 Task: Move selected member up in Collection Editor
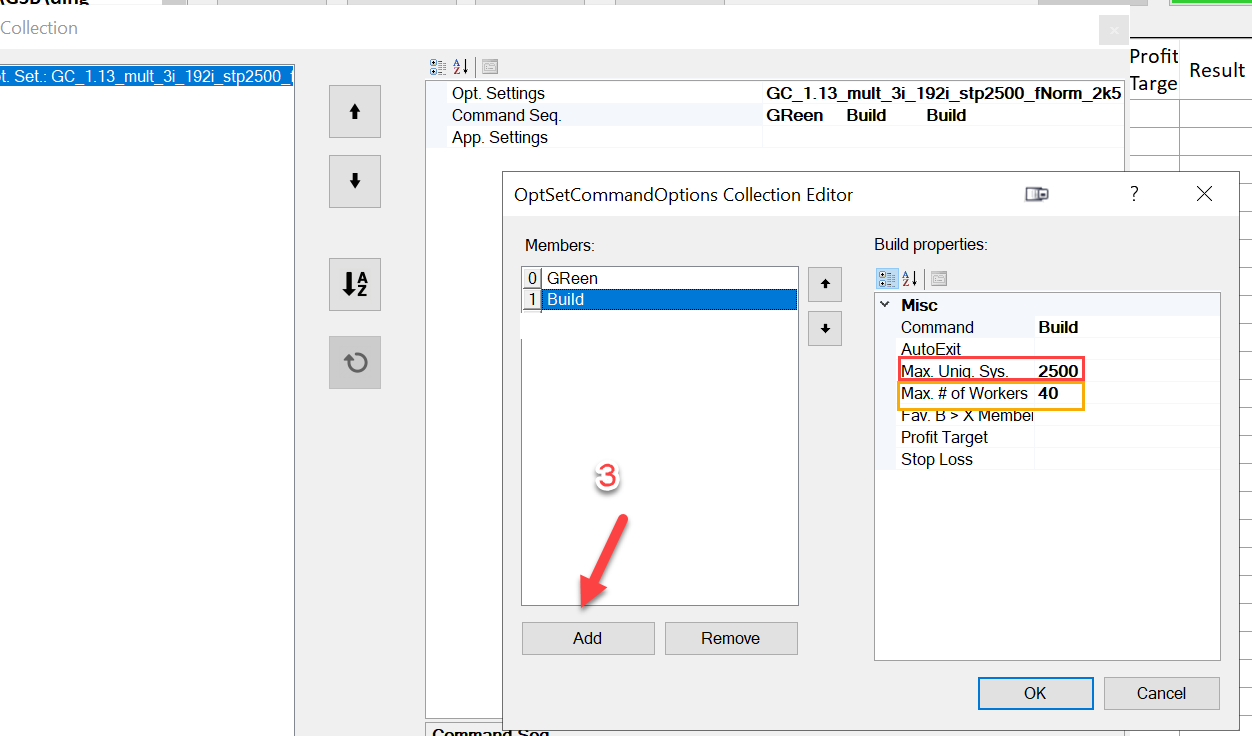tap(824, 284)
